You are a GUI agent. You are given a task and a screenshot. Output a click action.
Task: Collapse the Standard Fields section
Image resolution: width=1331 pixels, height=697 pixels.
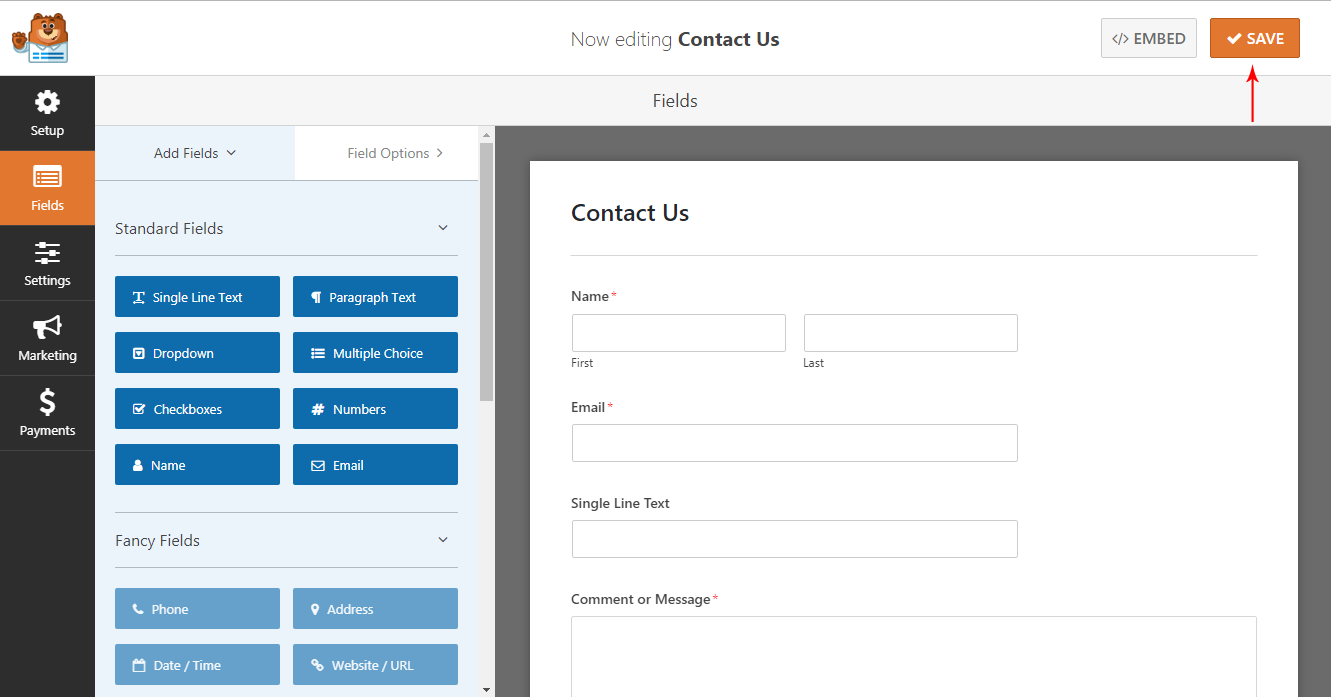(443, 228)
